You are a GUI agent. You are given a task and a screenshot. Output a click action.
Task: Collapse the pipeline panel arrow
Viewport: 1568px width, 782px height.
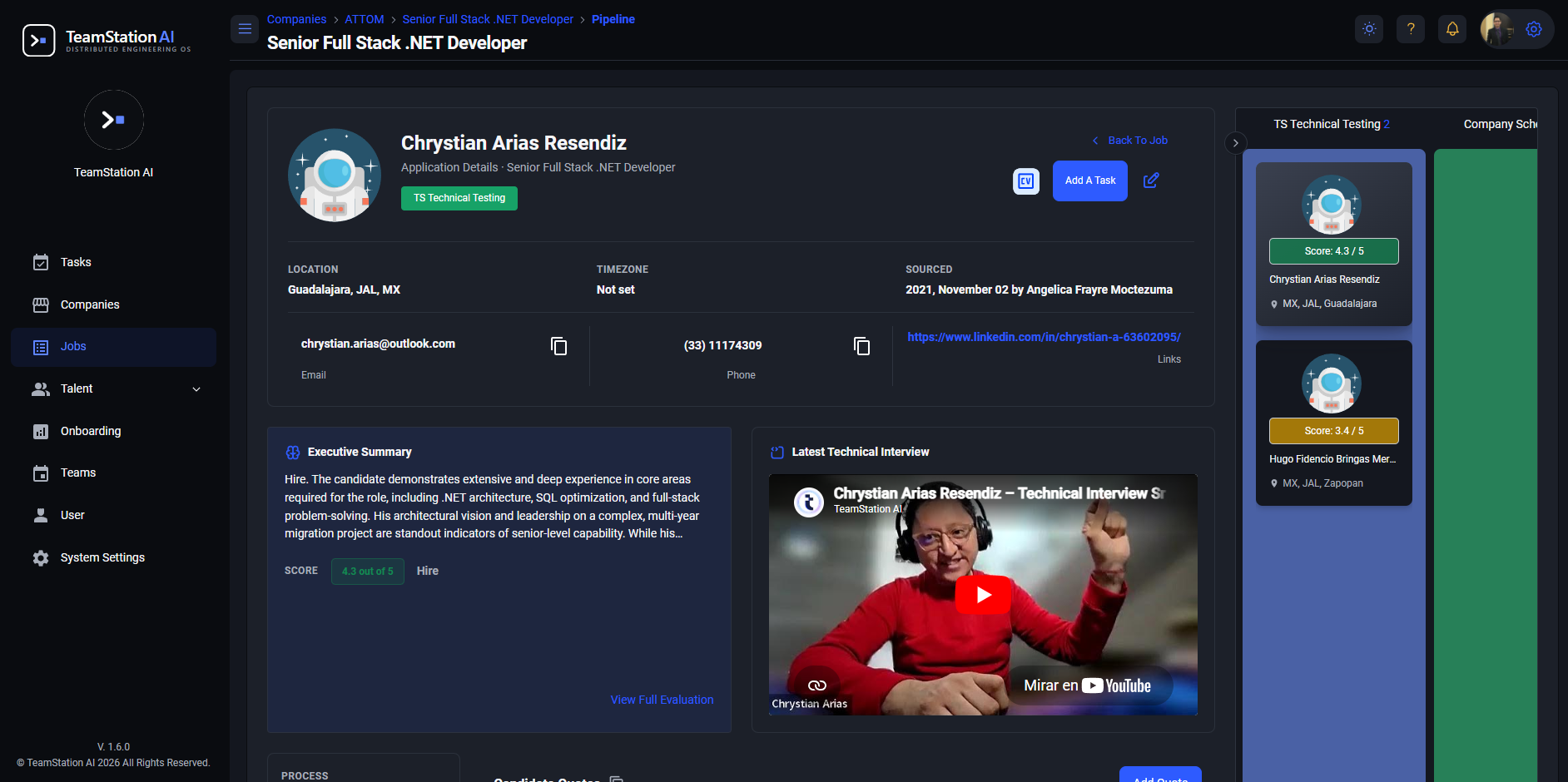point(1236,143)
